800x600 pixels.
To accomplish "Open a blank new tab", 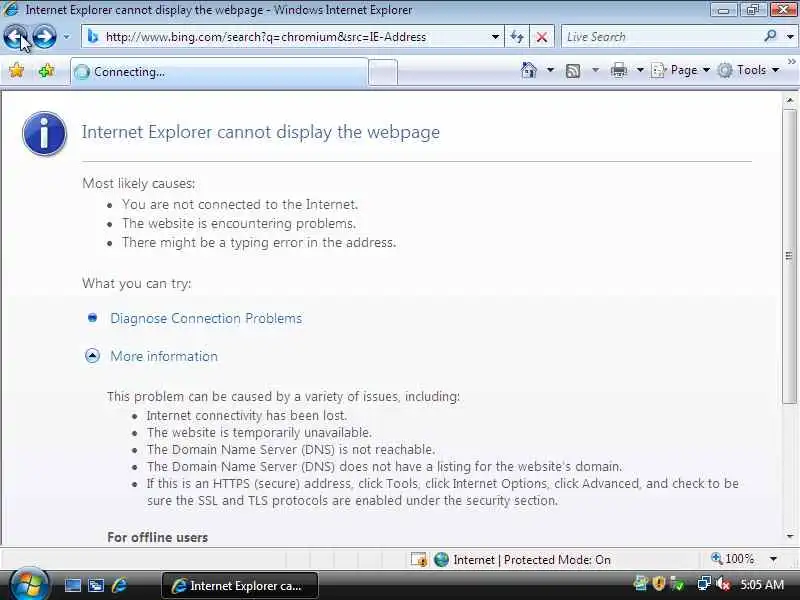I will [383, 72].
